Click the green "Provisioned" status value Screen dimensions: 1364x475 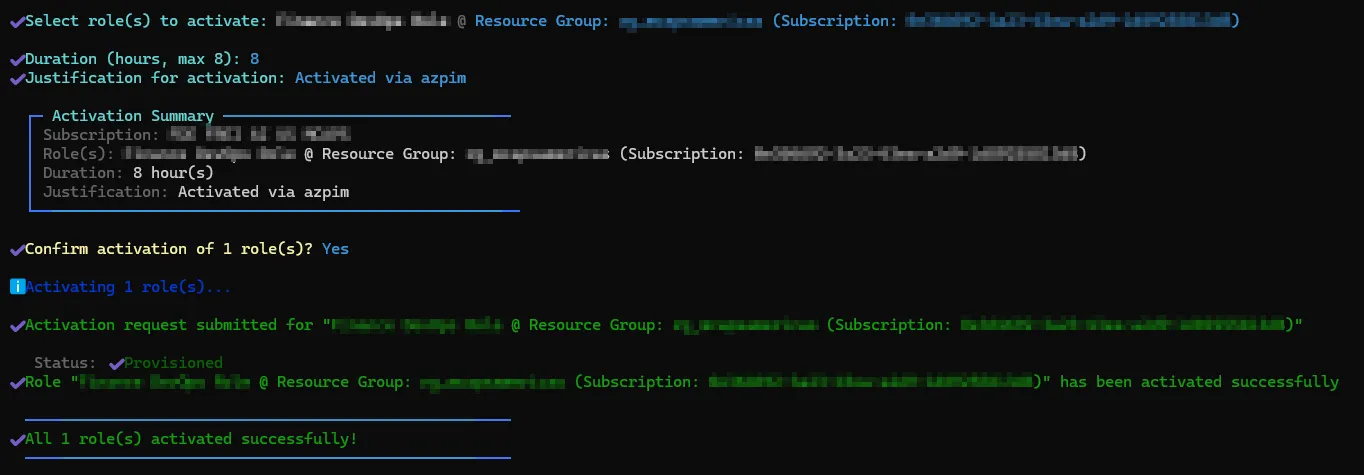(173, 363)
